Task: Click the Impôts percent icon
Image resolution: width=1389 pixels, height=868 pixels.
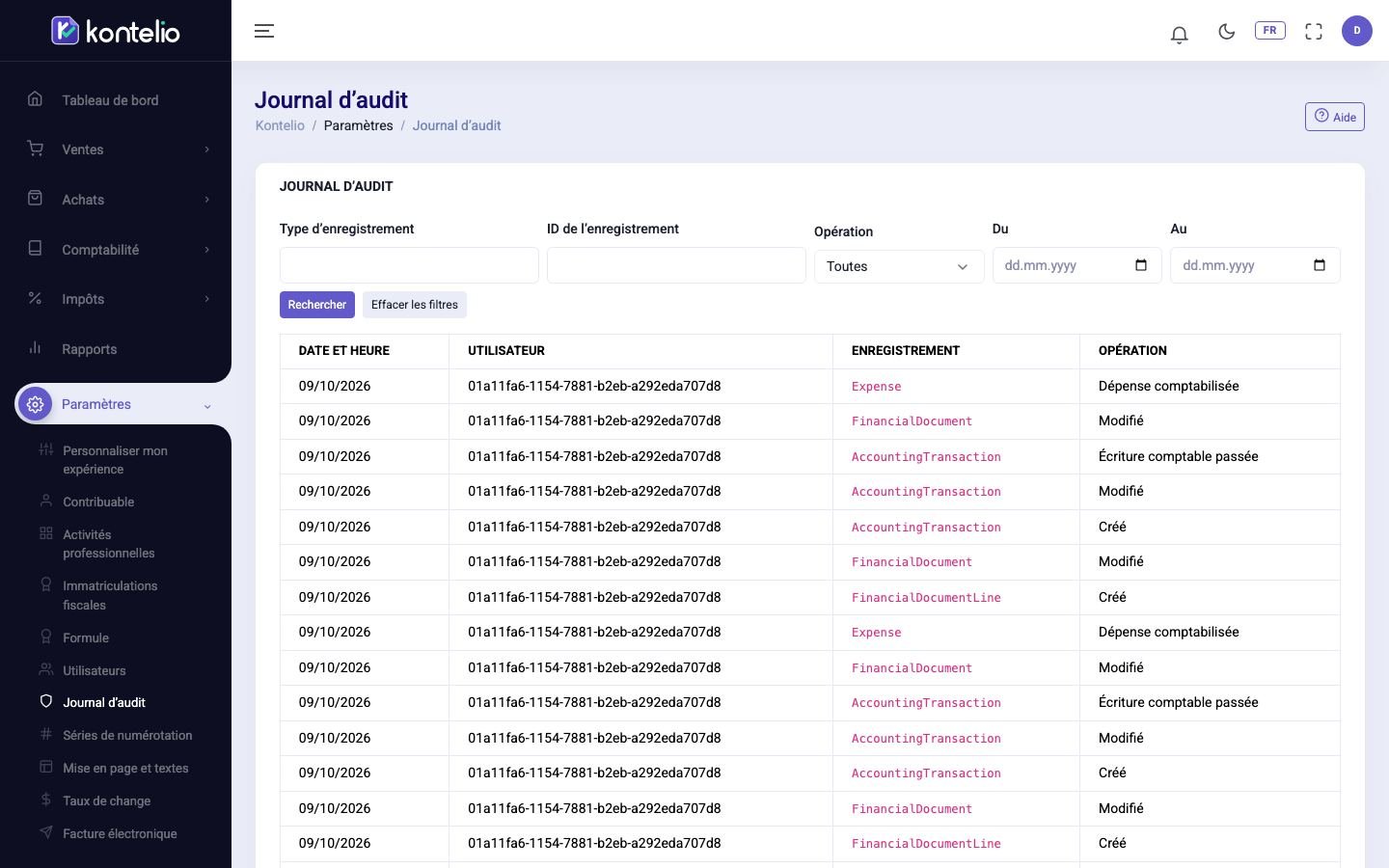Action: 36,299
